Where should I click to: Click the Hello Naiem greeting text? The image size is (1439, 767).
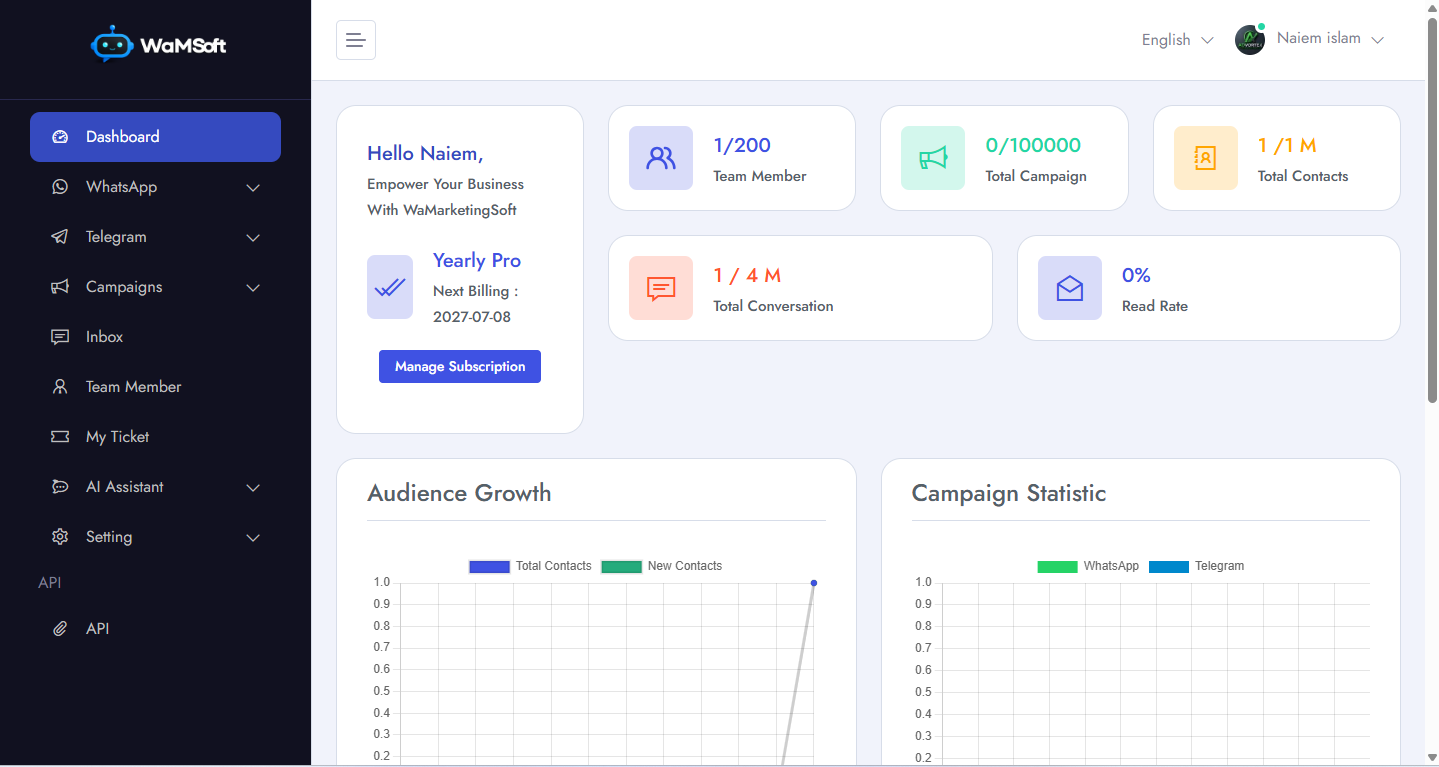(425, 153)
